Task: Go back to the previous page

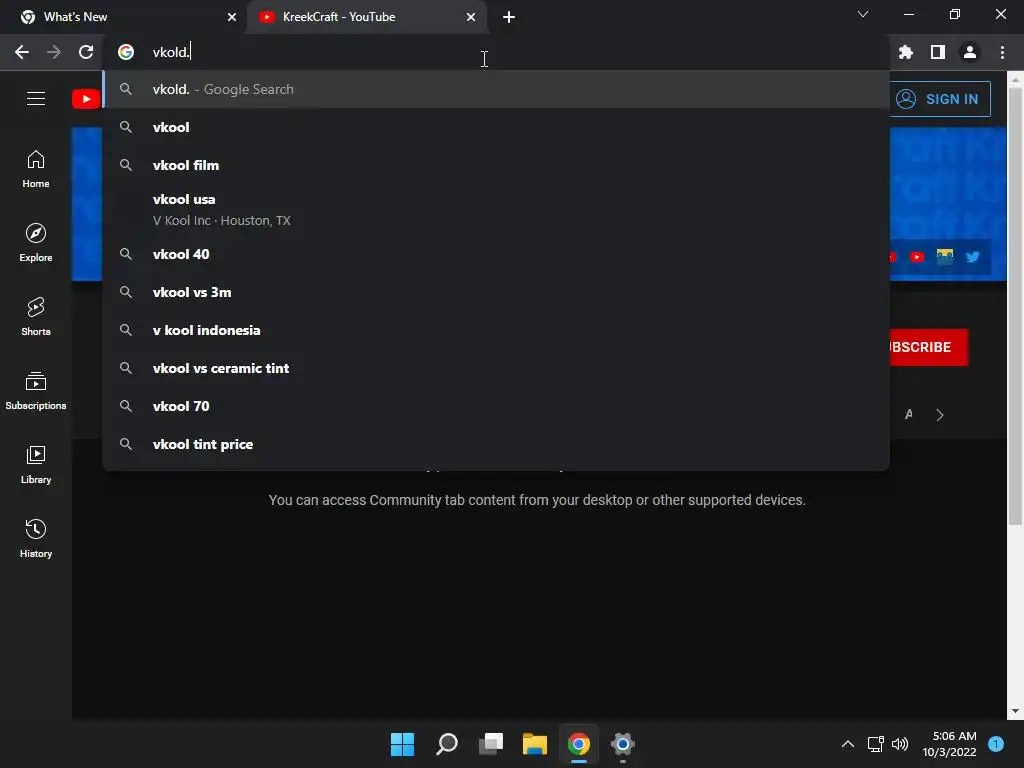Action: pyautogui.click(x=22, y=52)
